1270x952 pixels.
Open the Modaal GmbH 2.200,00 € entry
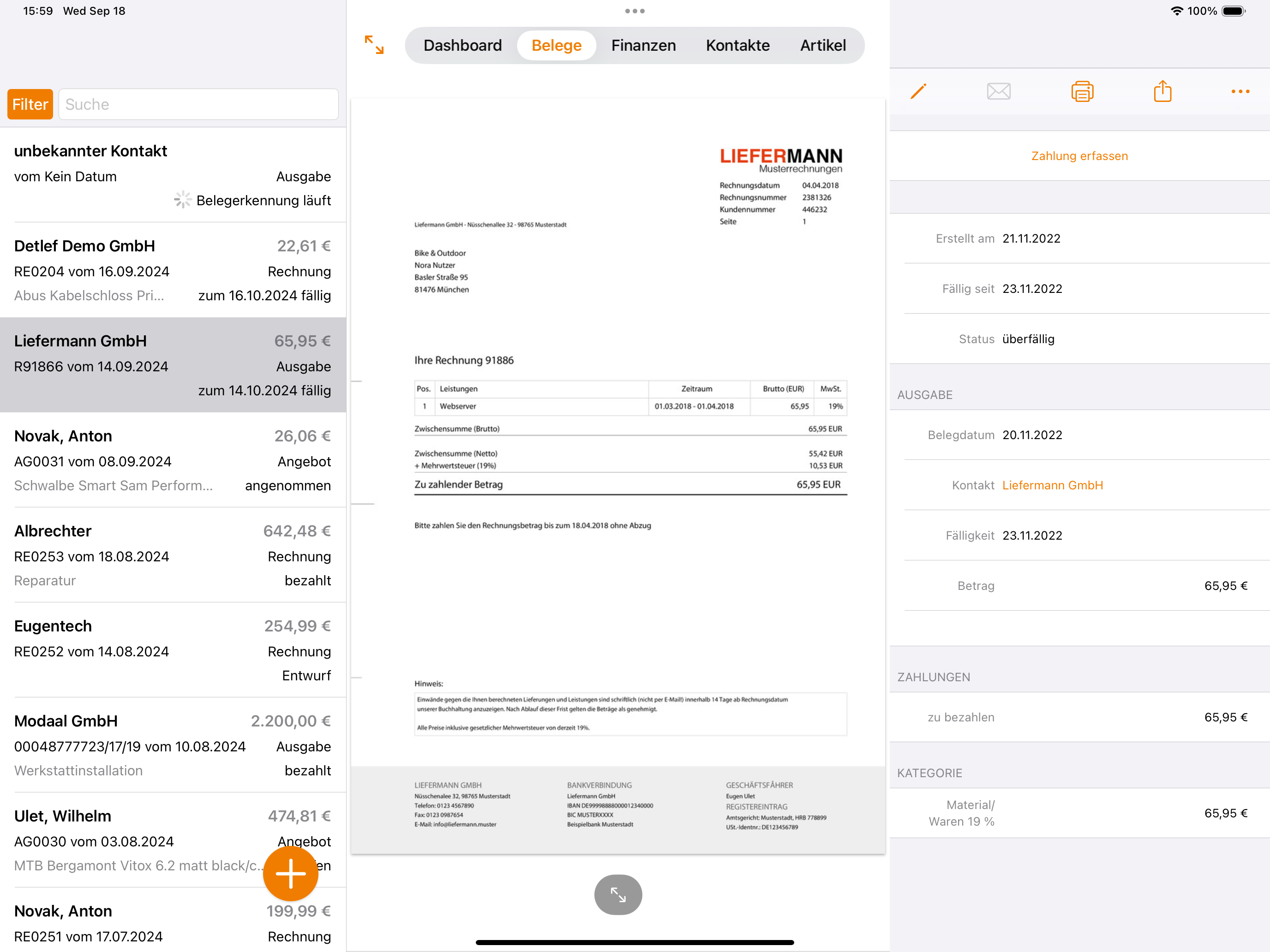point(173,745)
